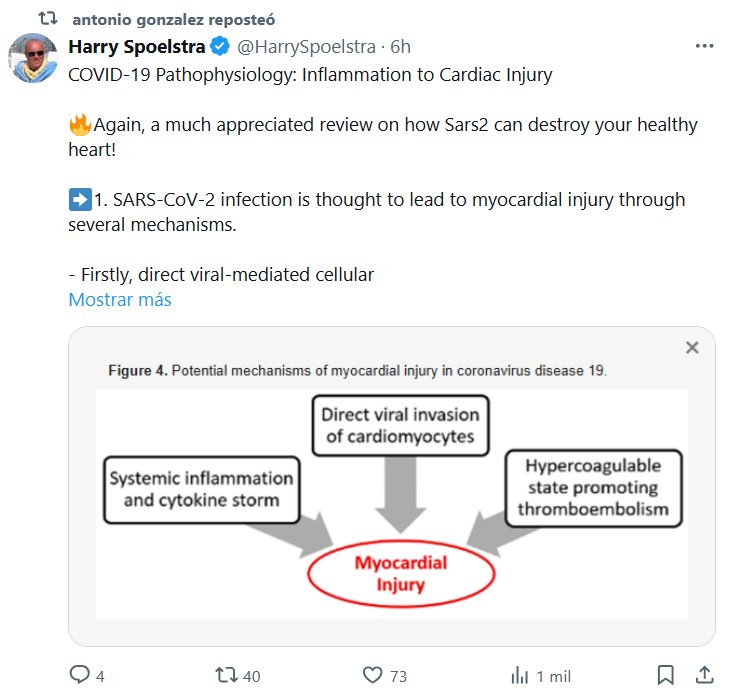The image size is (734, 700).
Task: Open the three-dot more options menu
Action: [704, 47]
